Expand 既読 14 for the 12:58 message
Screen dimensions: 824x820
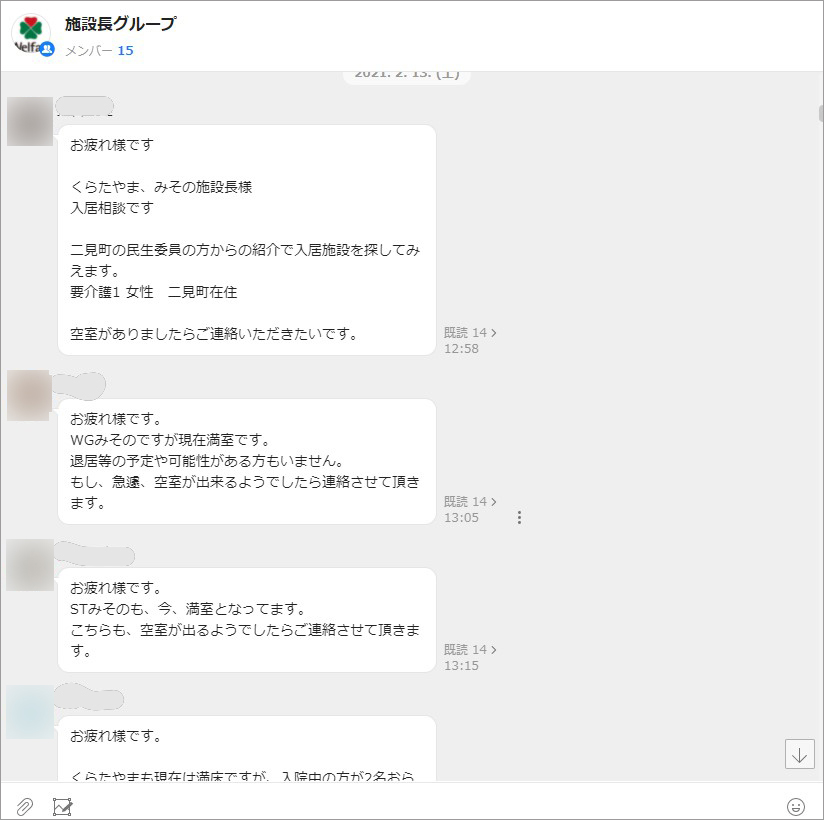470,333
